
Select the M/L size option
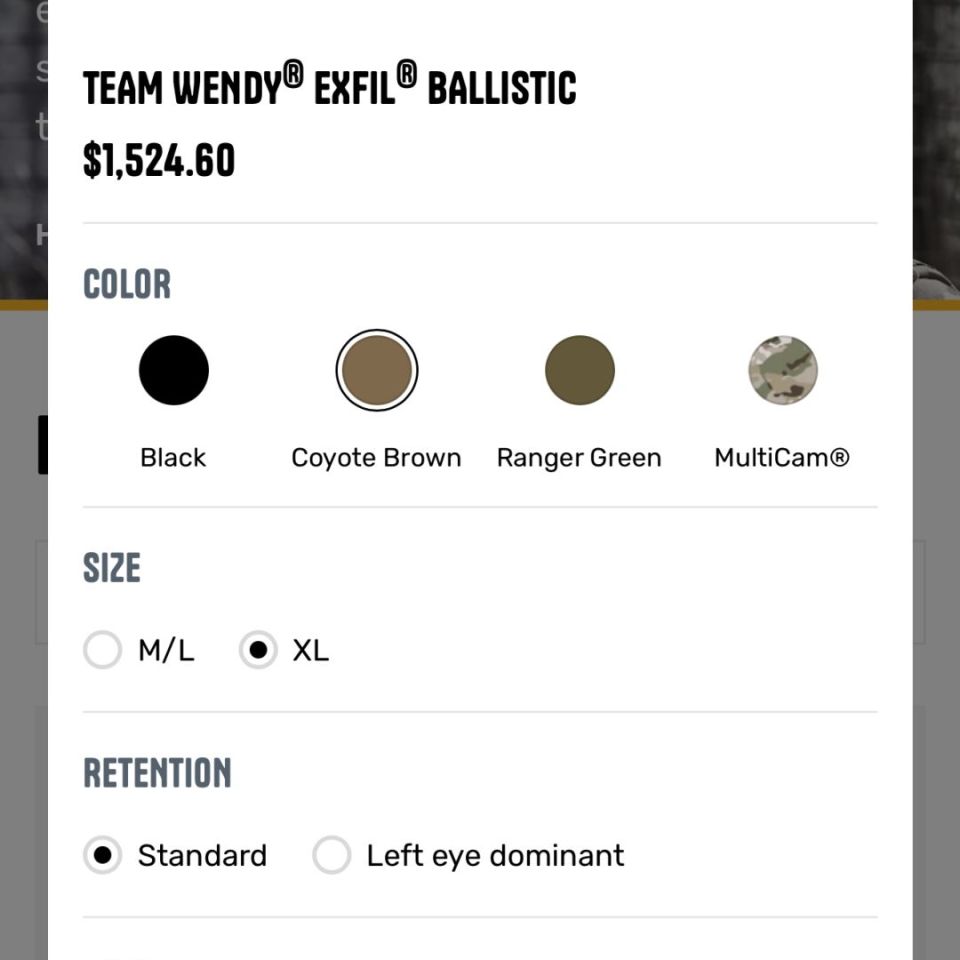pyautogui.click(x=102, y=650)
